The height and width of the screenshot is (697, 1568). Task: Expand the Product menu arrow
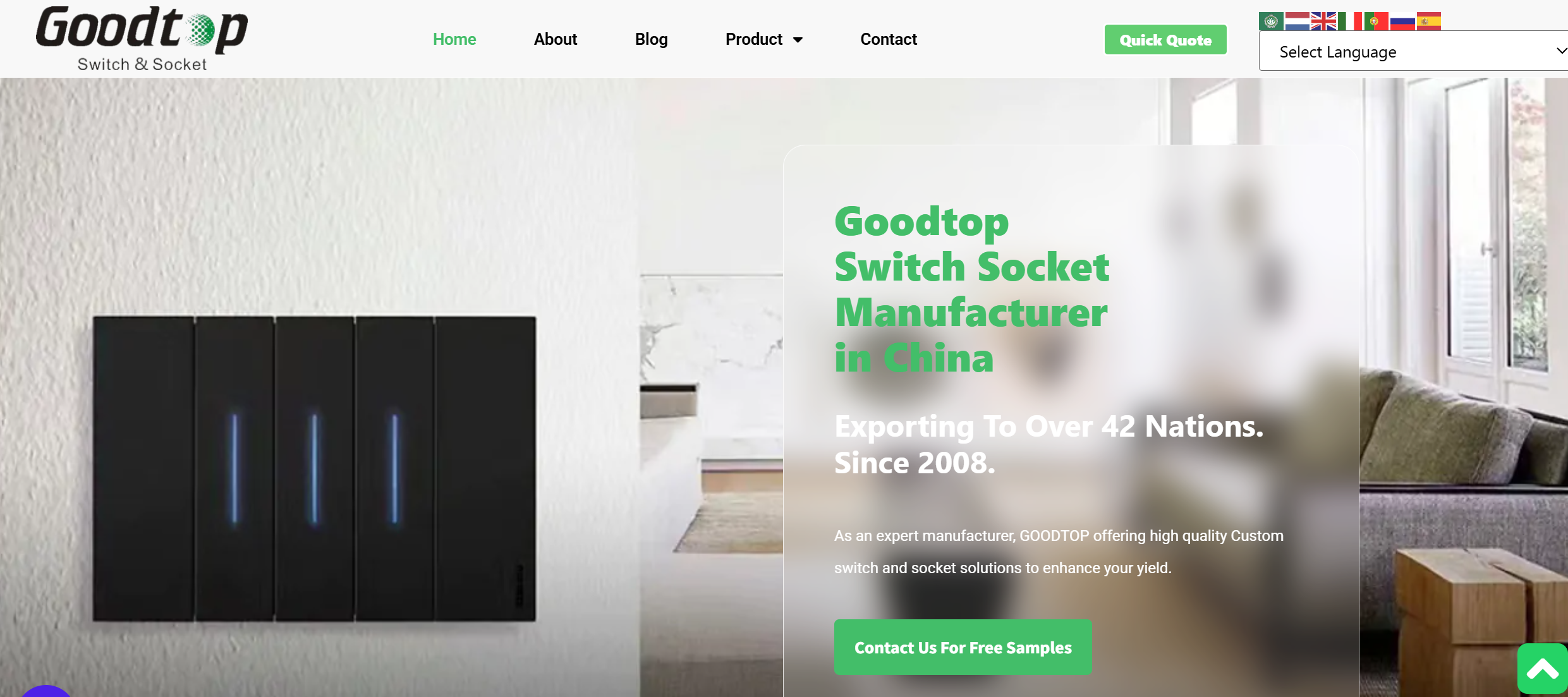click(x=798, y=40)
